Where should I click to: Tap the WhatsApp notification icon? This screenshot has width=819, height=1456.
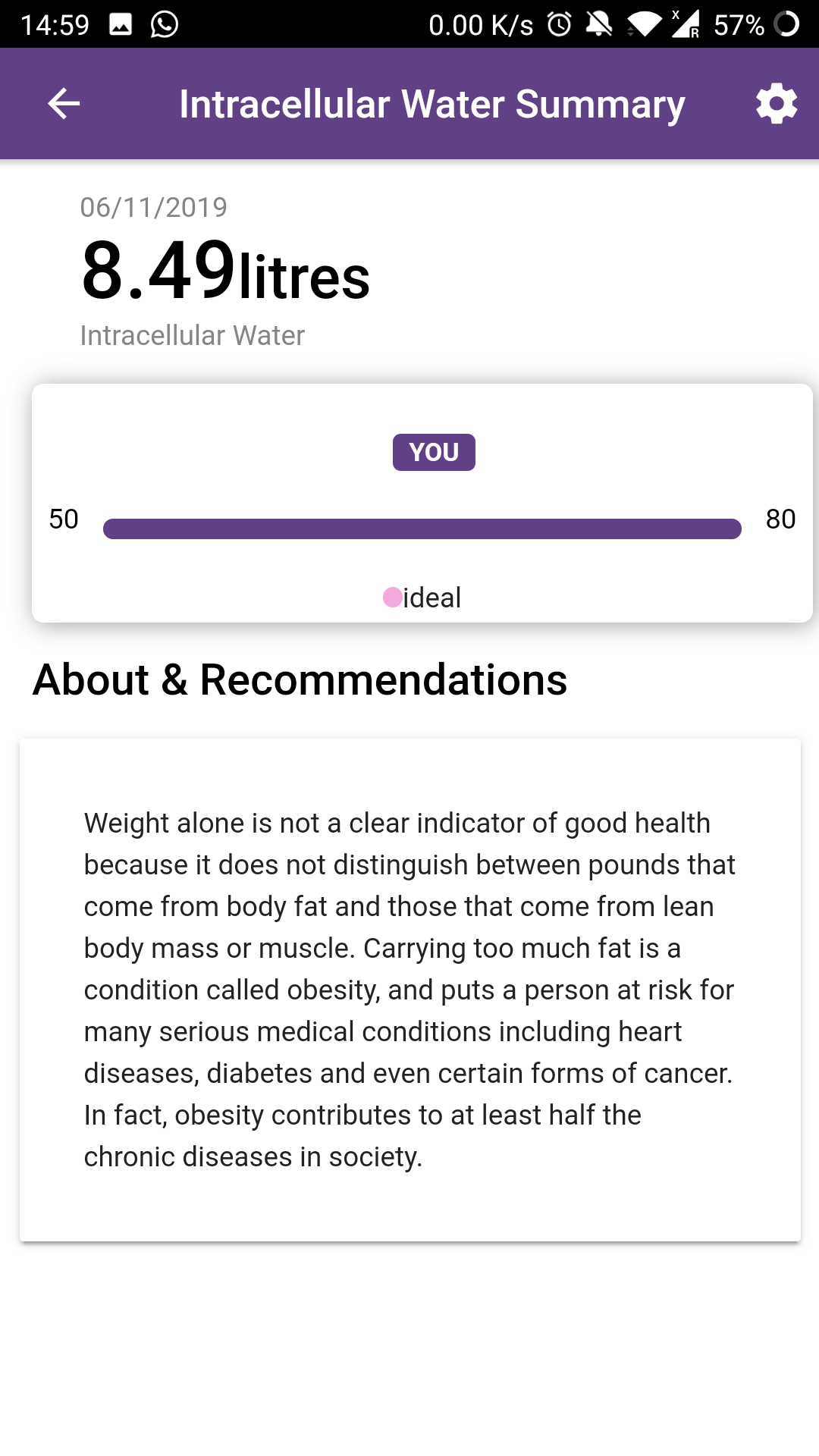165,24
